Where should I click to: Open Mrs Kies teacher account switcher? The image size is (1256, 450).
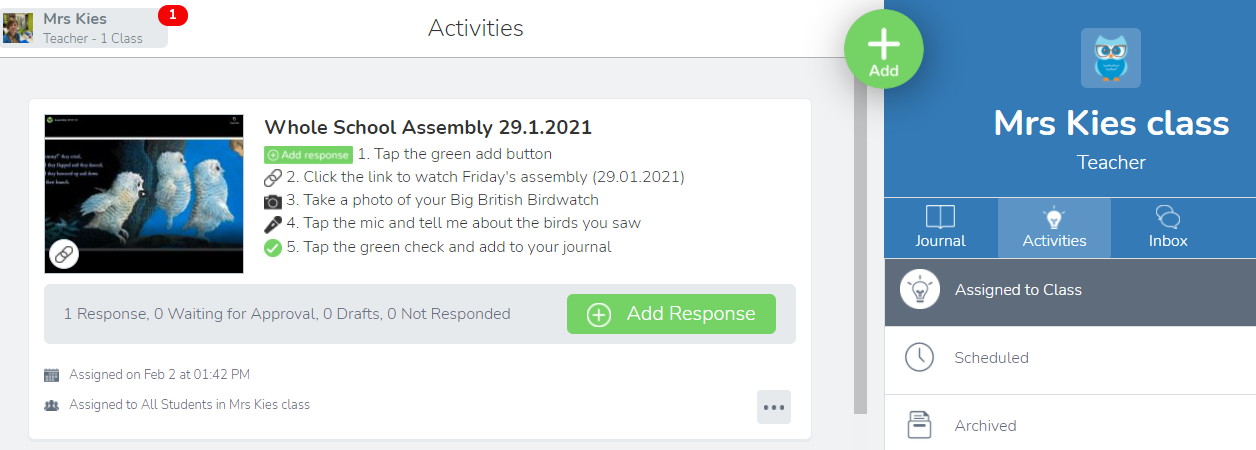tap(85, 28)
